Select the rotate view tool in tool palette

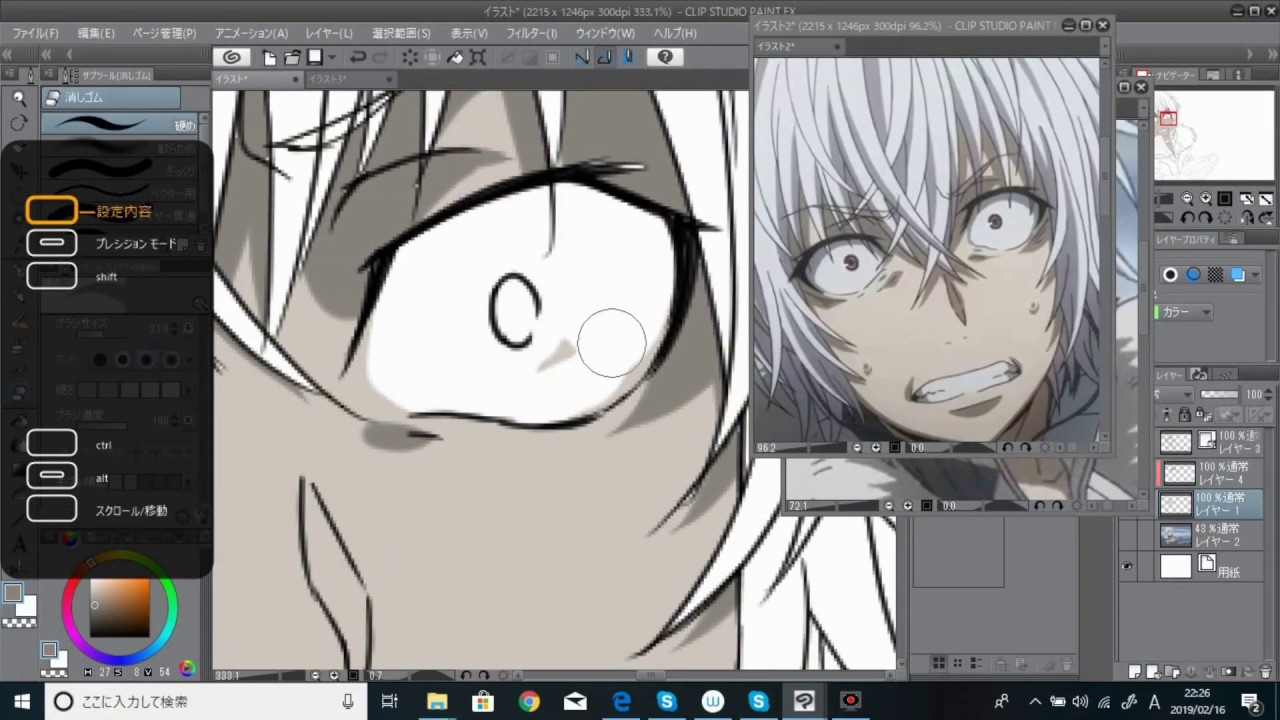pos(19,123)
